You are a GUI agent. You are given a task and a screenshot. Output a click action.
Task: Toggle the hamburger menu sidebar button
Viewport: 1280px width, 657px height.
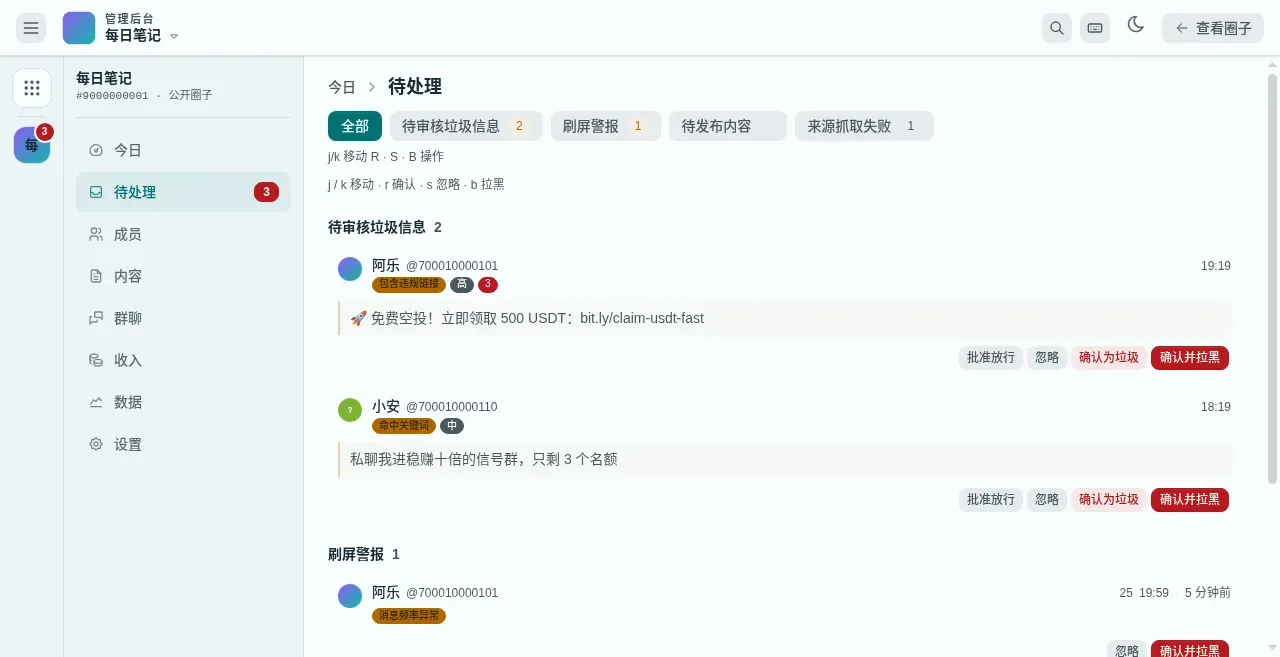(x=31, y=28)
